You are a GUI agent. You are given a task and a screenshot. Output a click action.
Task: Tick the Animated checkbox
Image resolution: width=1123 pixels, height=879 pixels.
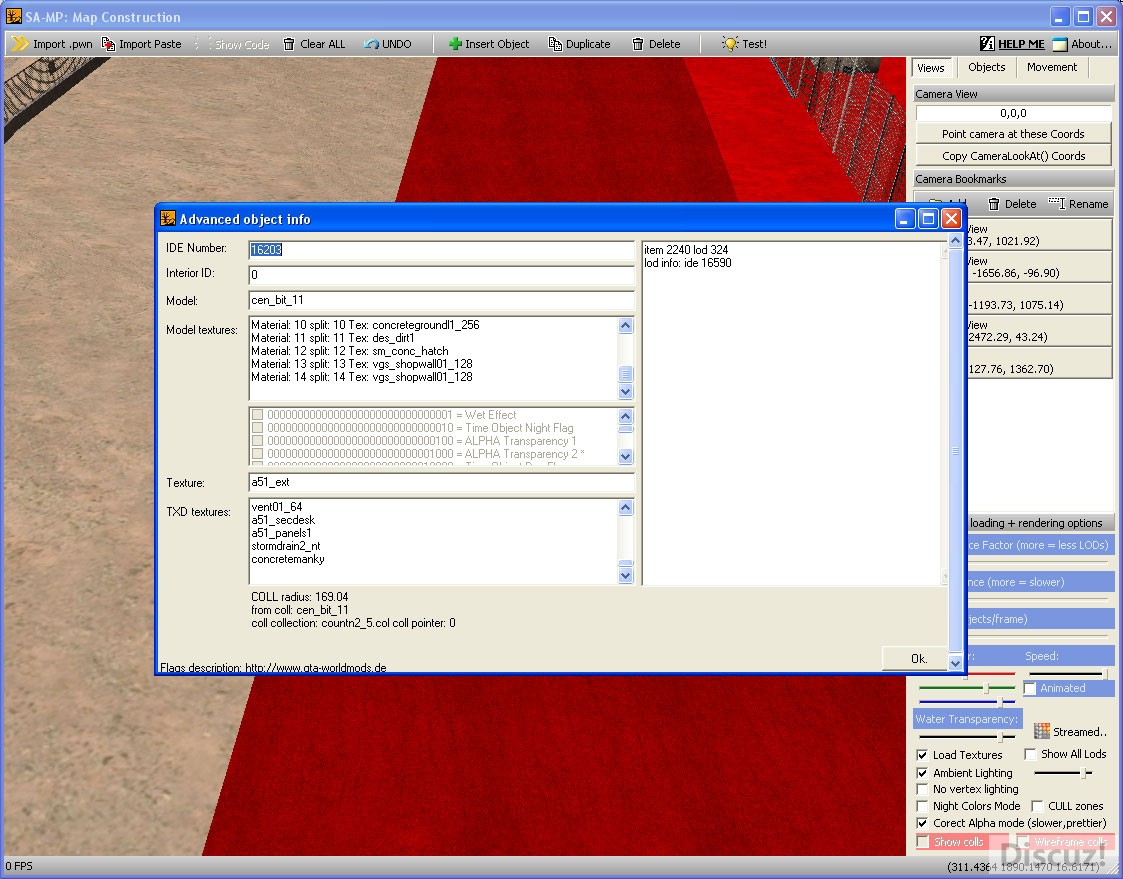[x=1030, y=688]
